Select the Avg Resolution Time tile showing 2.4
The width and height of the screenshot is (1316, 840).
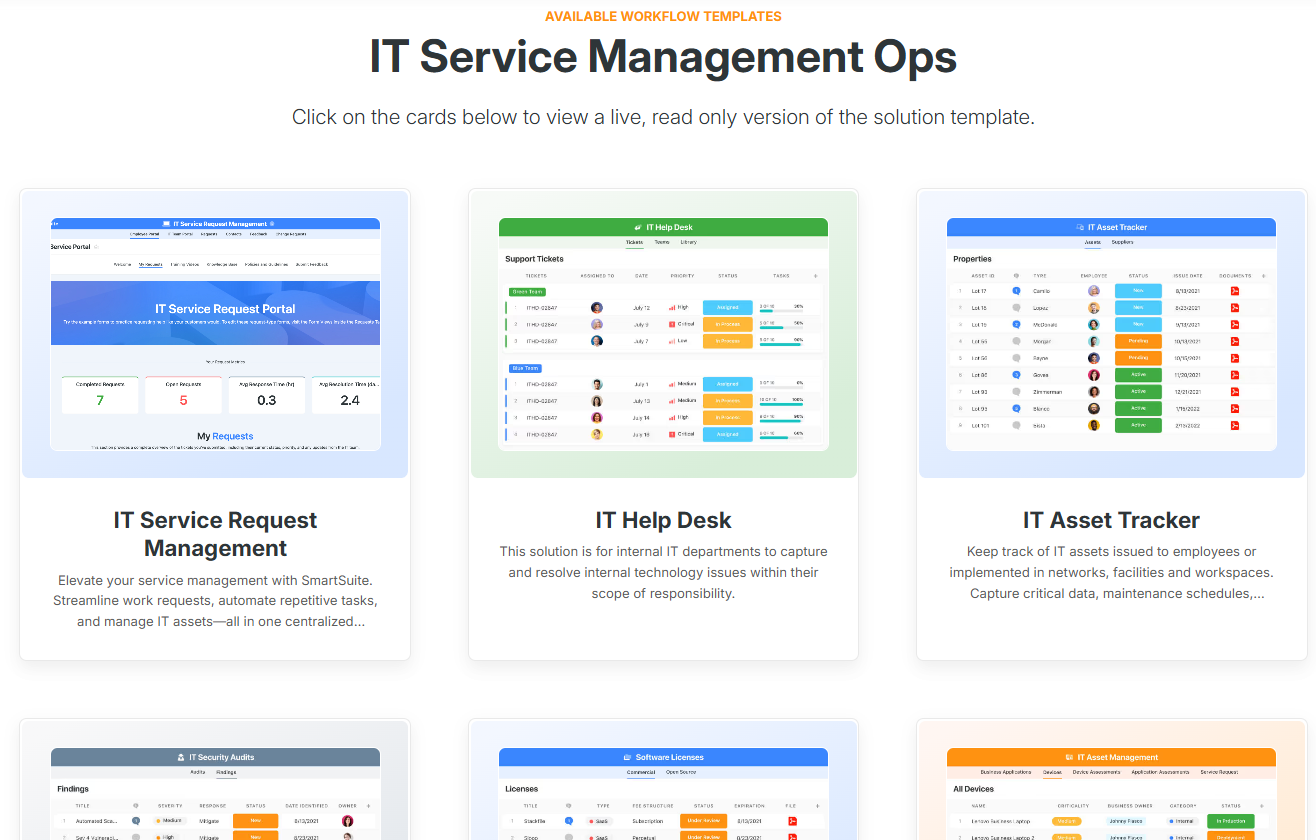click(347, 395)
